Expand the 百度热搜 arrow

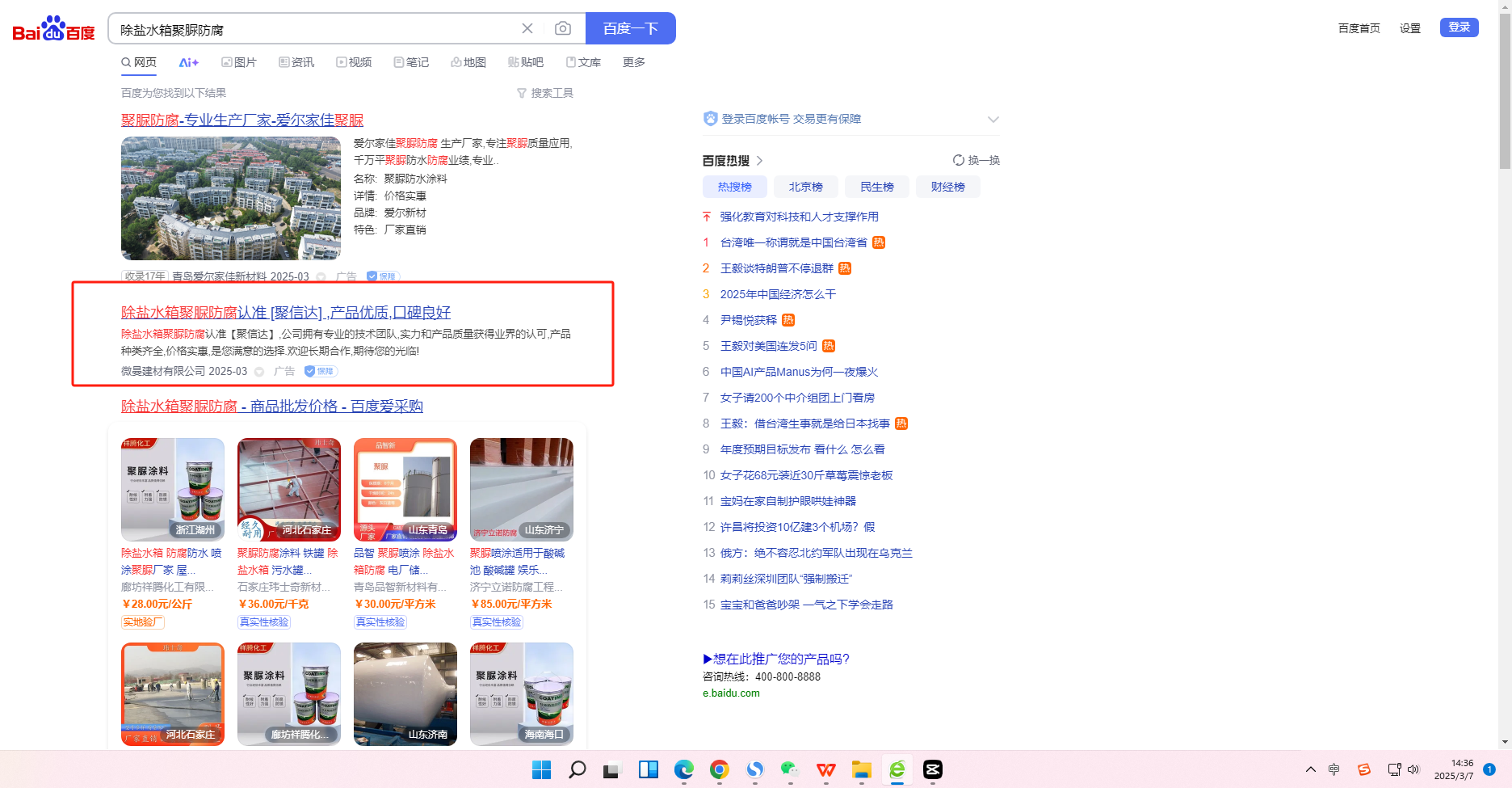(759, 161)
